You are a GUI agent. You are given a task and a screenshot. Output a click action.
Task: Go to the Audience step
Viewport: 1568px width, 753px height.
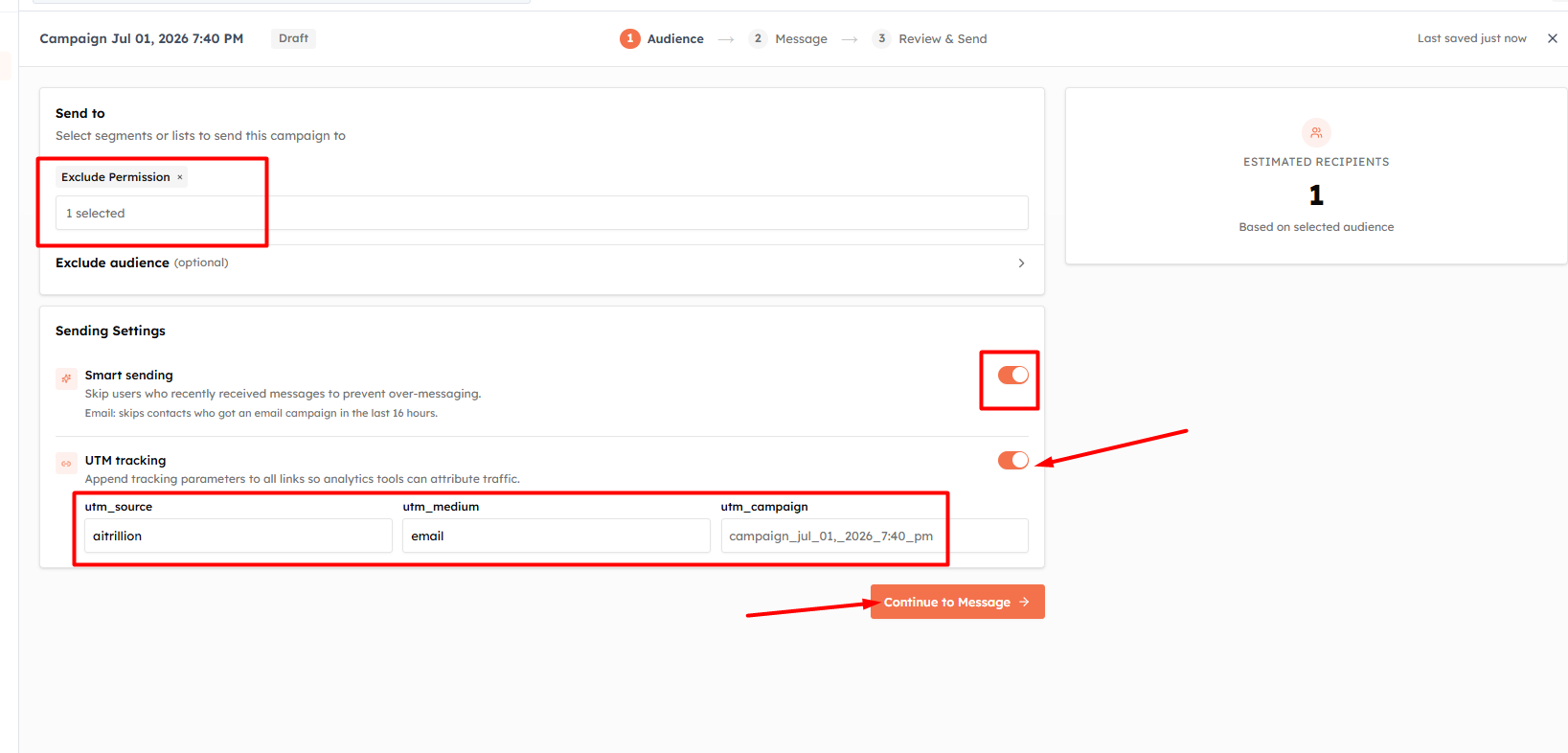click(662, 38)
